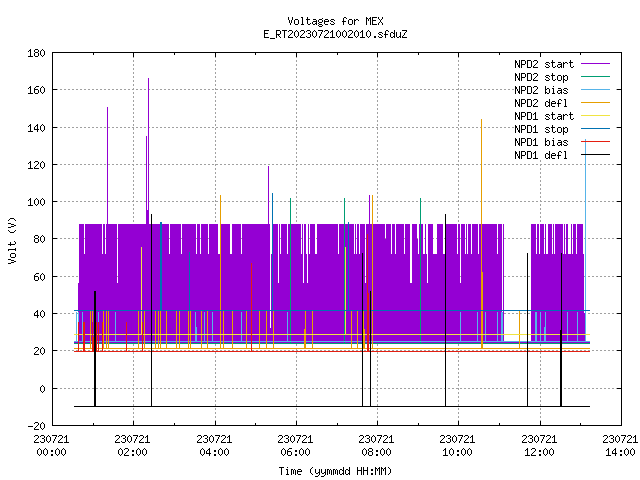Click the red NPD1 bias legend line
This screenshot has height=480, width=640.
[595, 142]
